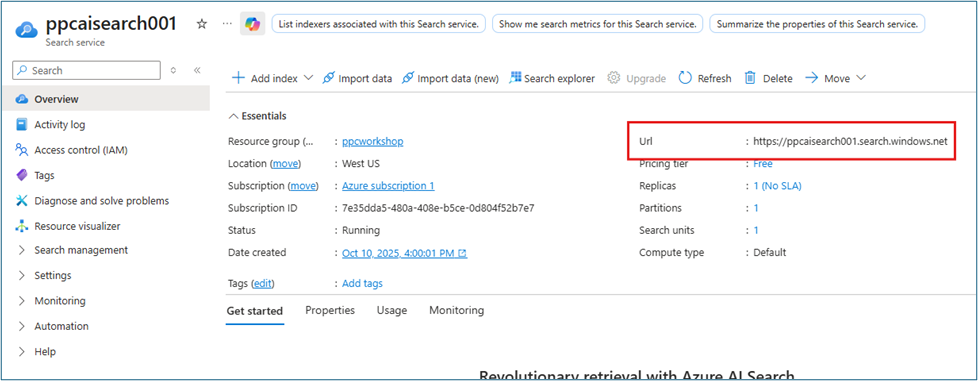Click the magnifier icon in the Search box

22,70
